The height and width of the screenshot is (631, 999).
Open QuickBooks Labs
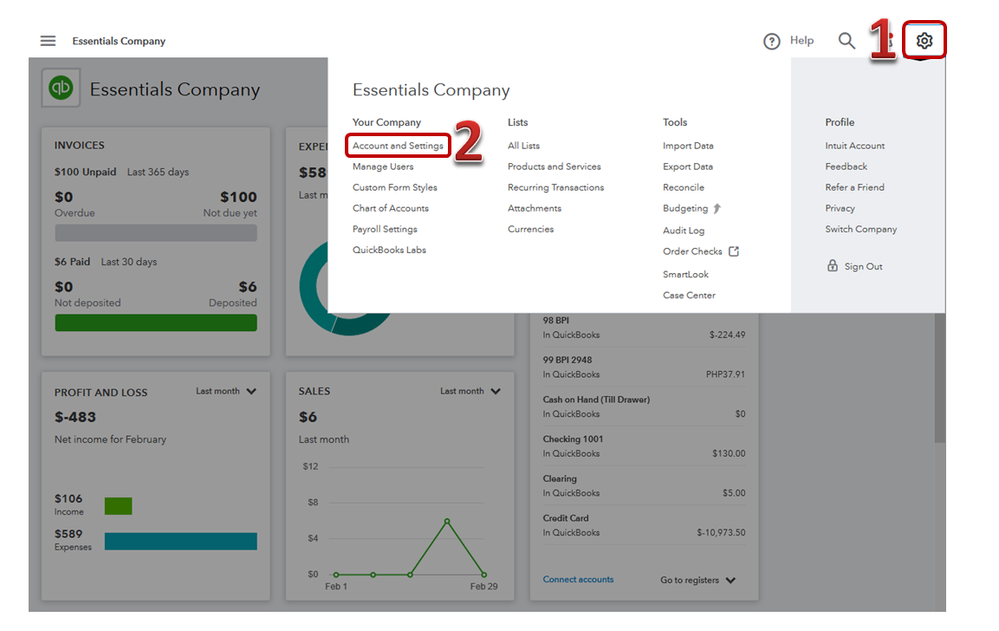point(389,250)
